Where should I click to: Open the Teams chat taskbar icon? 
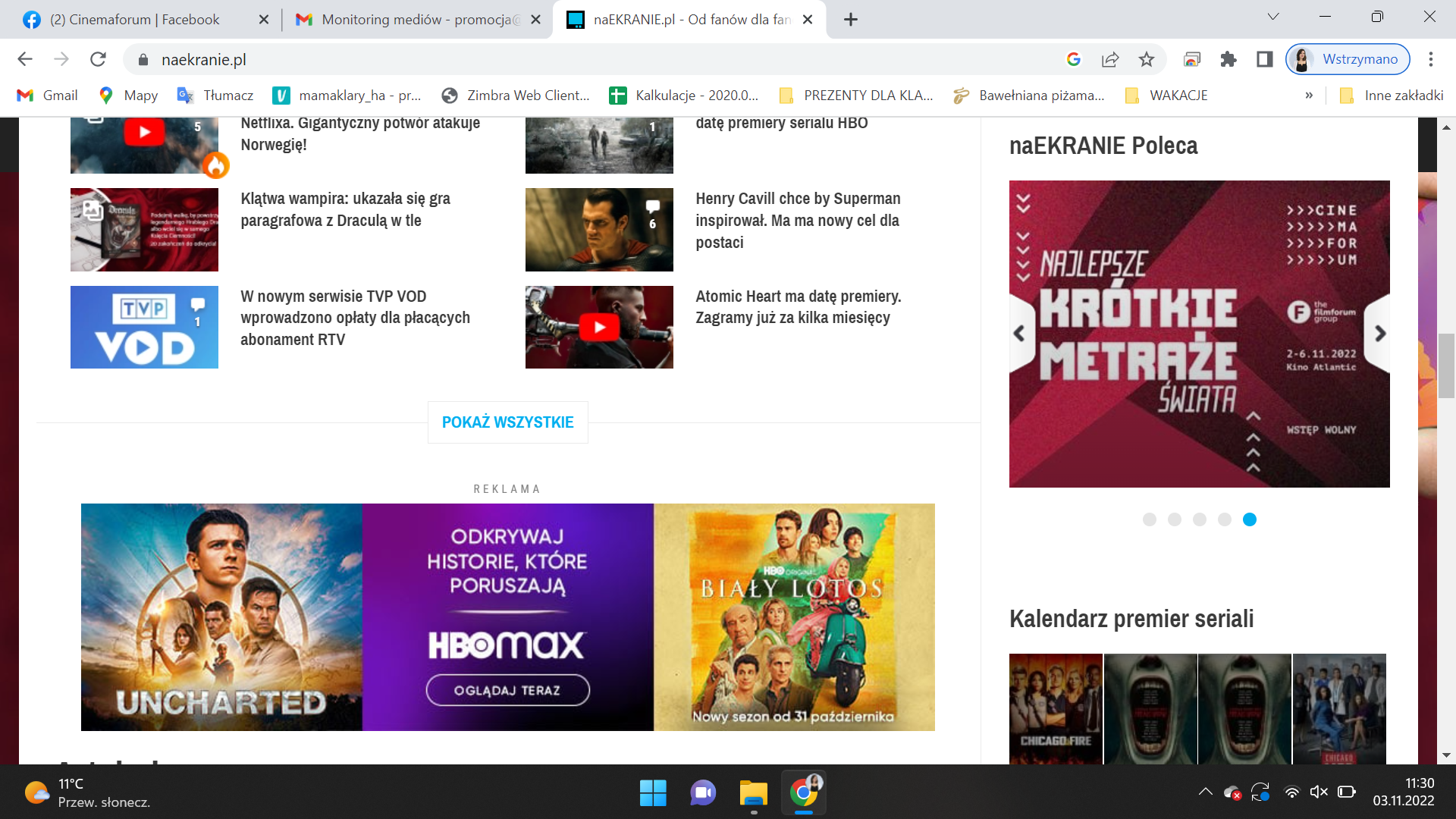click(x=703, y=793)
